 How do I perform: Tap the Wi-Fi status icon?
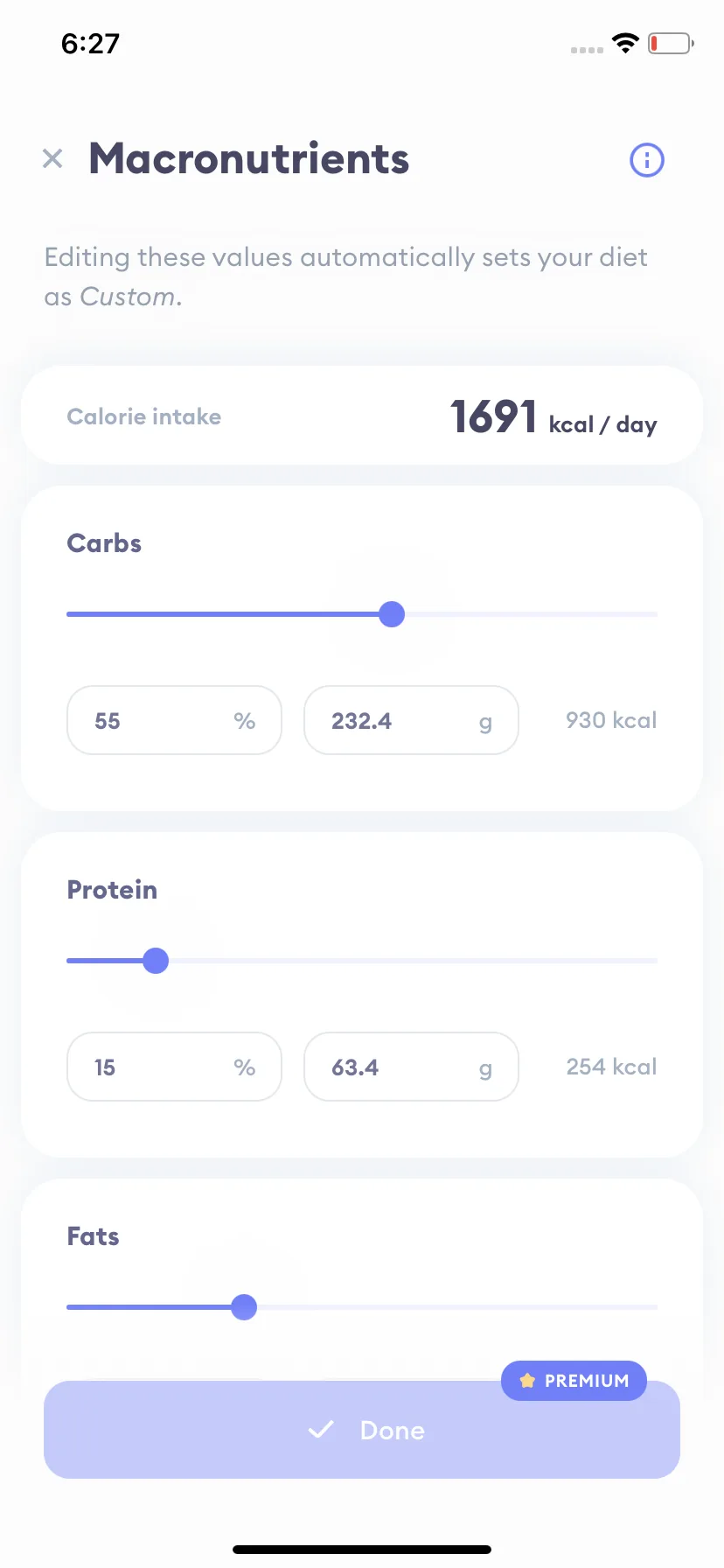tap(626, 43)
